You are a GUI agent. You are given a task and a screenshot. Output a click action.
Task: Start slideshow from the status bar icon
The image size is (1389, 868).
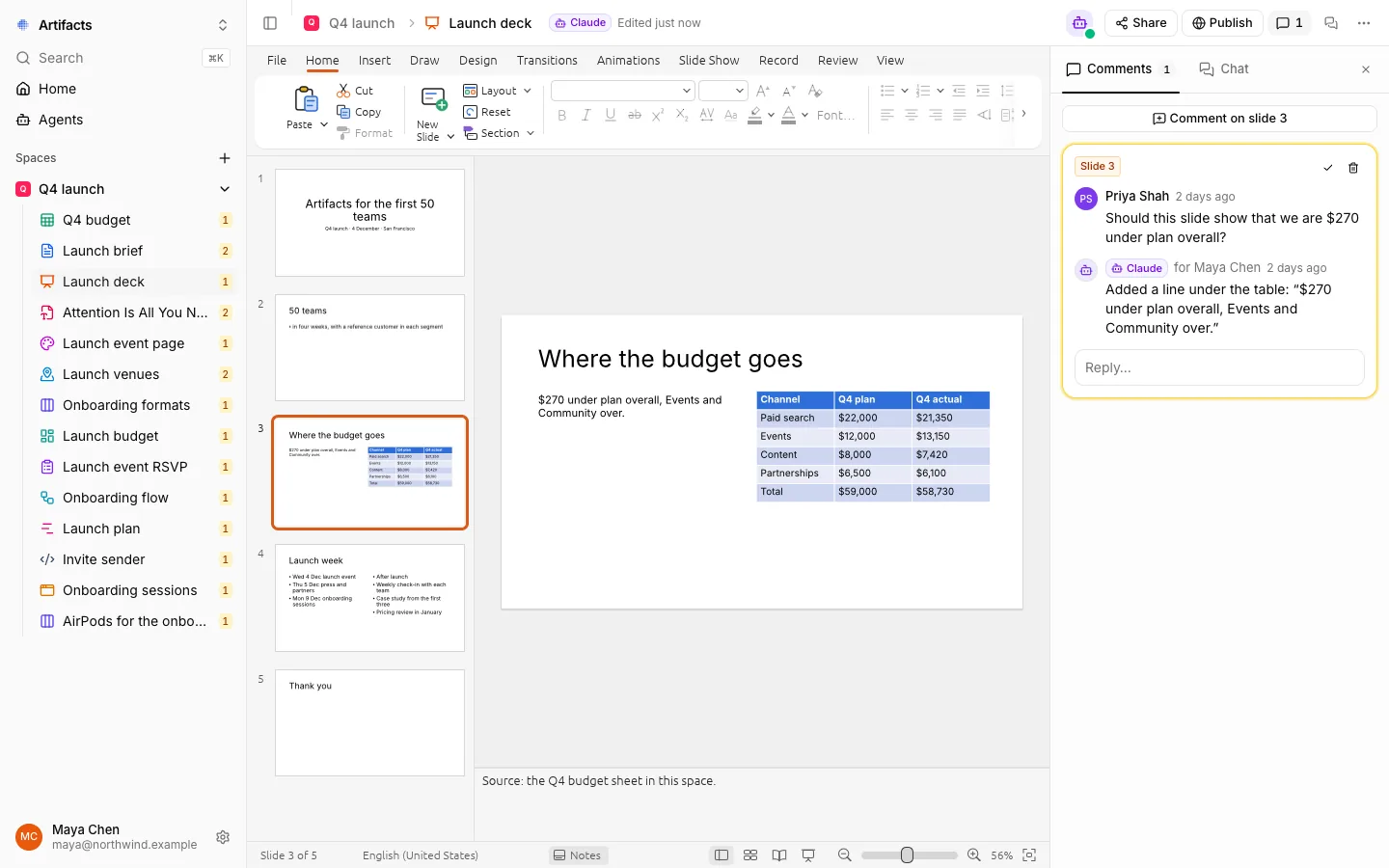tap(808, 855)
